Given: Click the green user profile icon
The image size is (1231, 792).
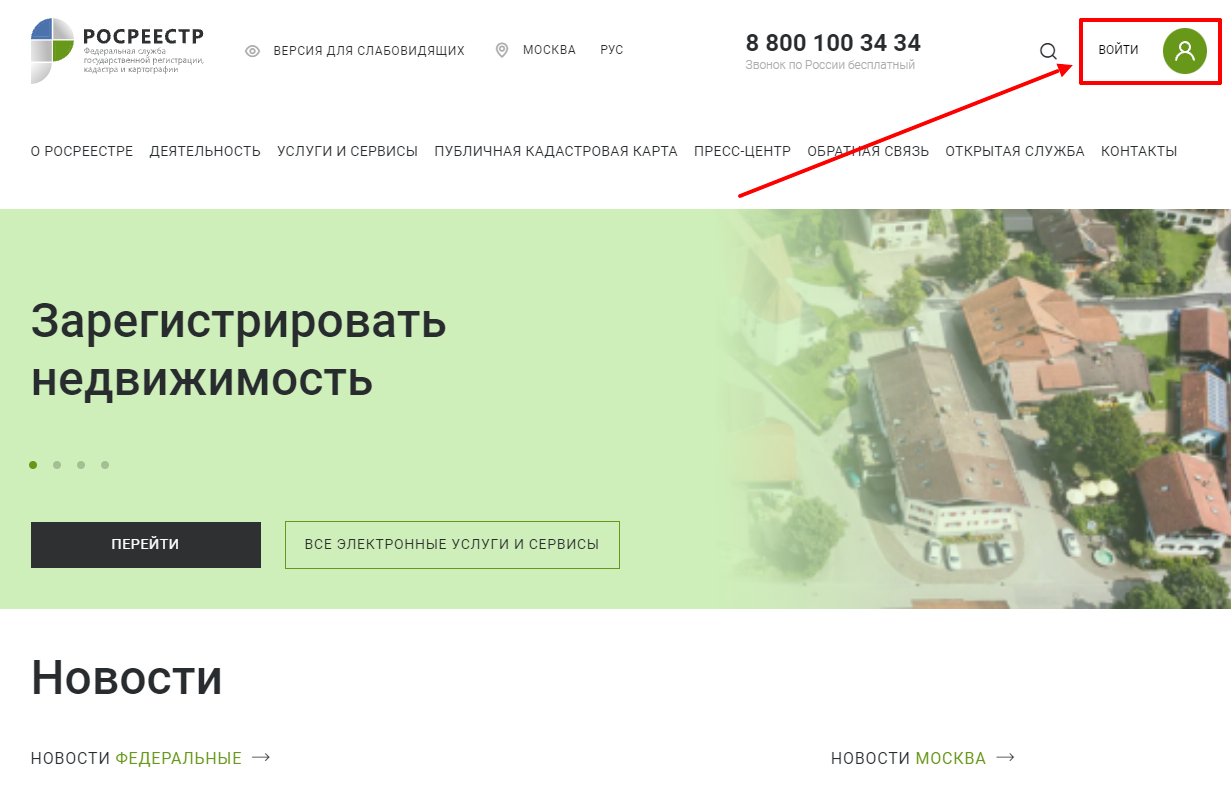Looking at the screenshot, I should 1185,51.
